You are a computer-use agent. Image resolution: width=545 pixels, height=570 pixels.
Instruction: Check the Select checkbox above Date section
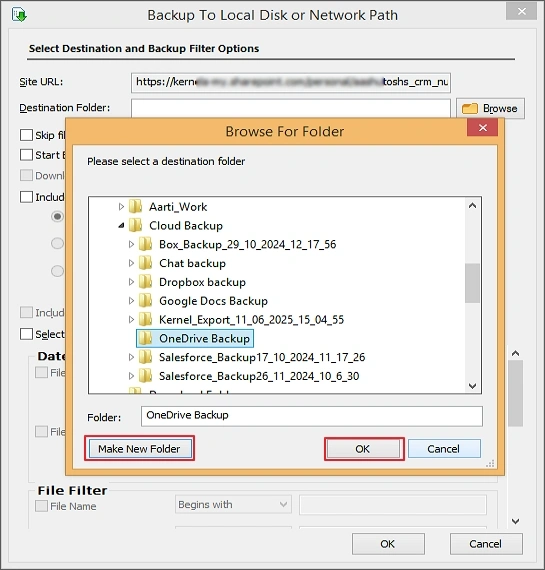coord(26,334)
